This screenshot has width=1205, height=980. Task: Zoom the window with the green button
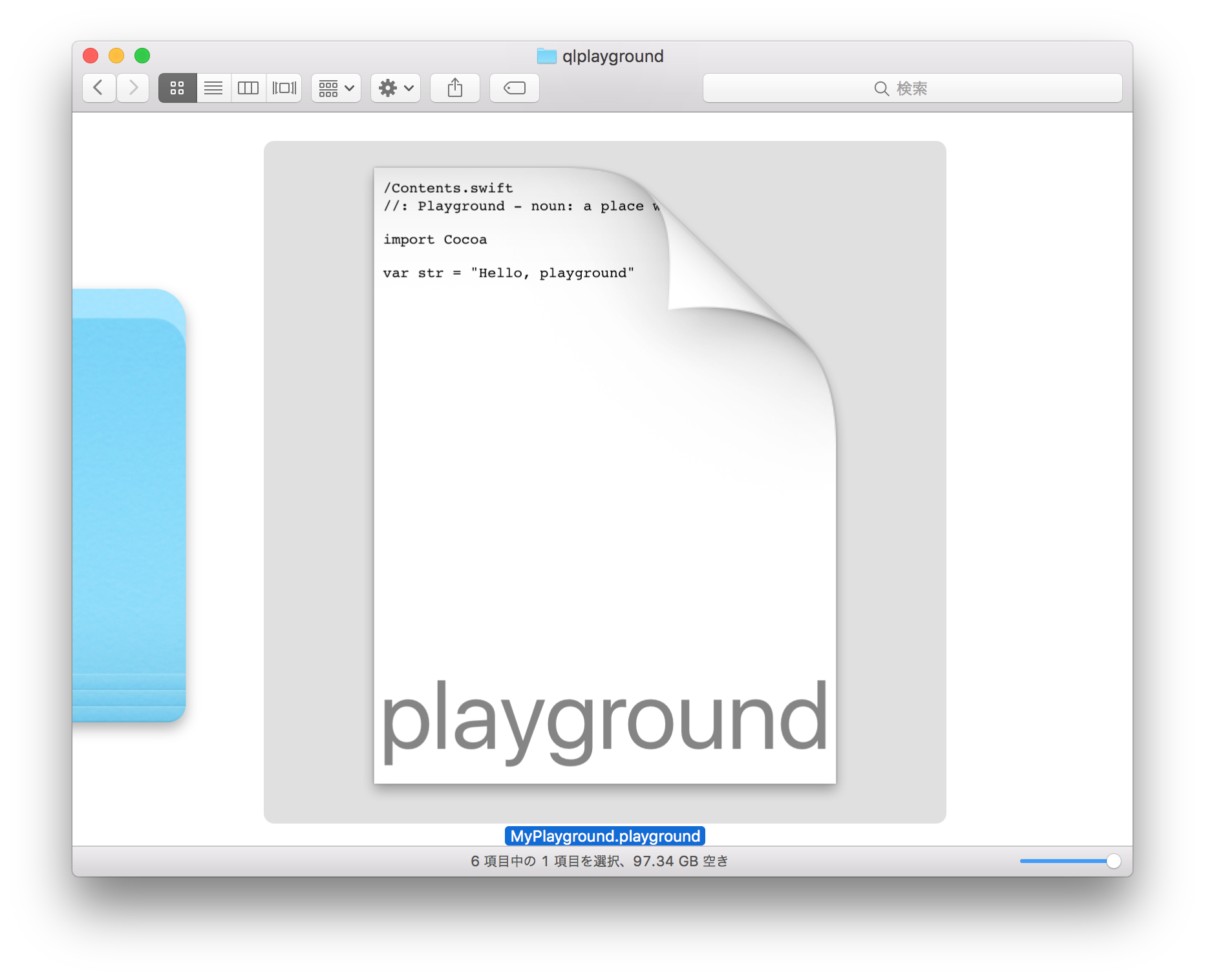coord(142,56)
